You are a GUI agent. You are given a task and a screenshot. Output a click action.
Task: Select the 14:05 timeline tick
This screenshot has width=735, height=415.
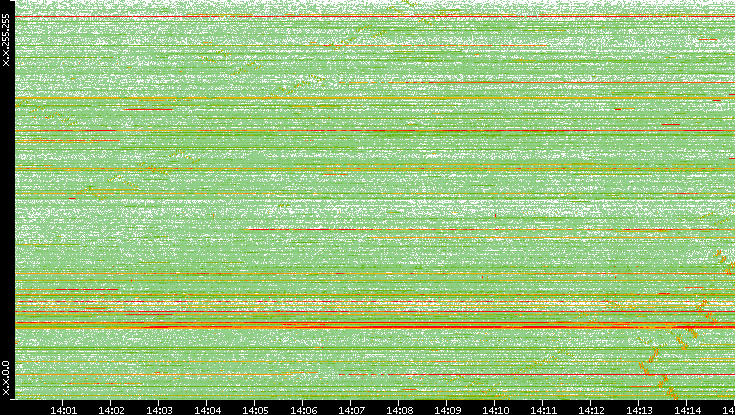click(x=255, y=409)
